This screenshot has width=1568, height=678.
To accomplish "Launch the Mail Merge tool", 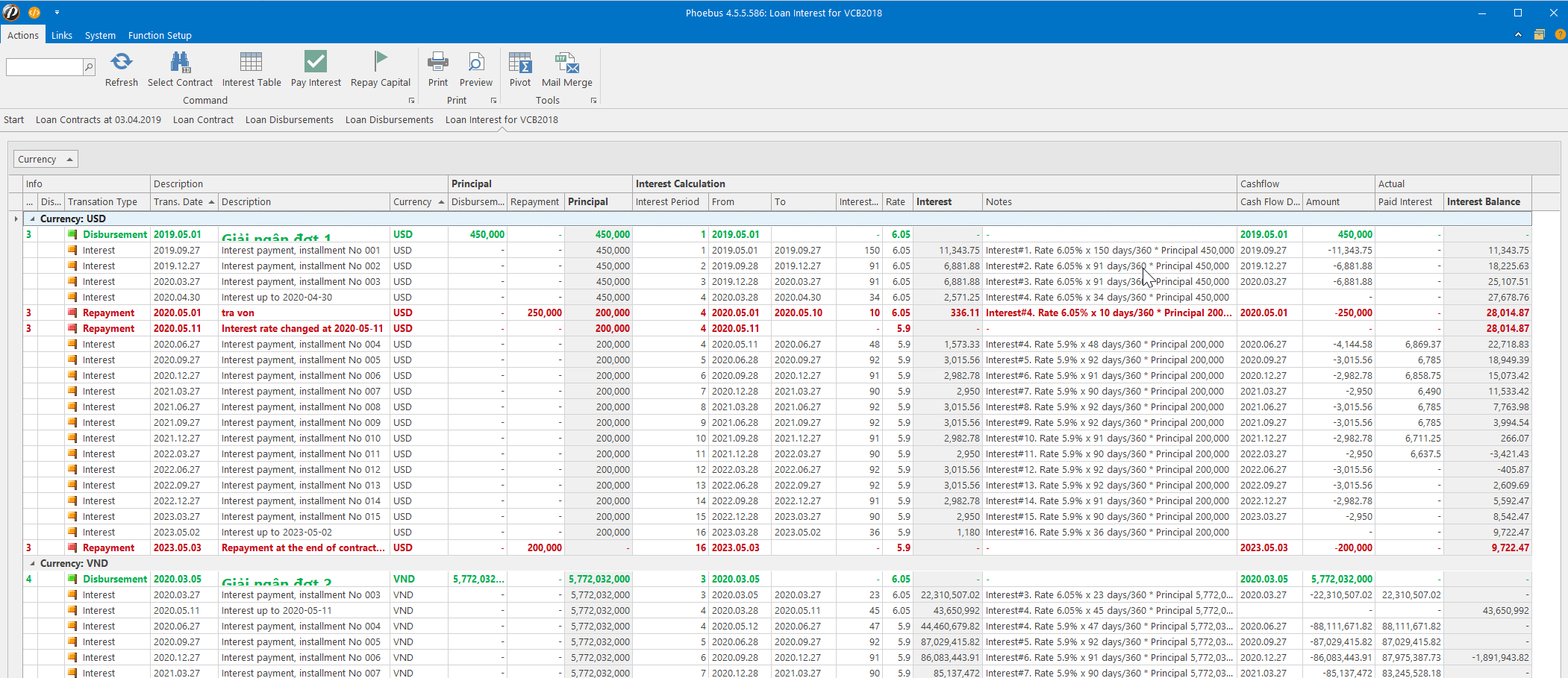I will click(566, 62).
